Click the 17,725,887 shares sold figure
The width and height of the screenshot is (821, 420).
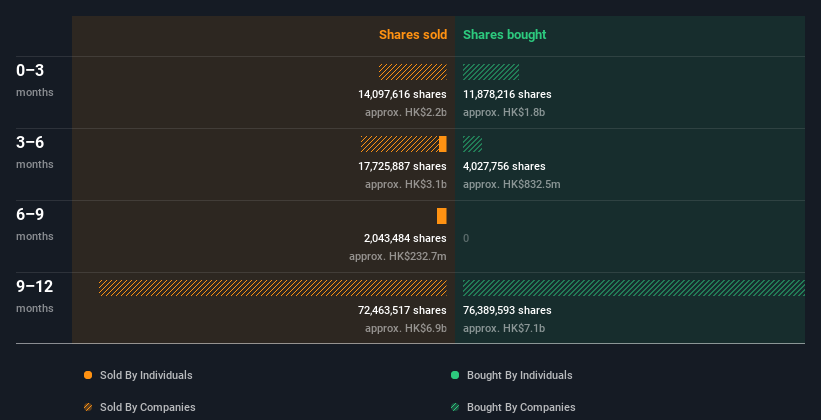(402, 166)
